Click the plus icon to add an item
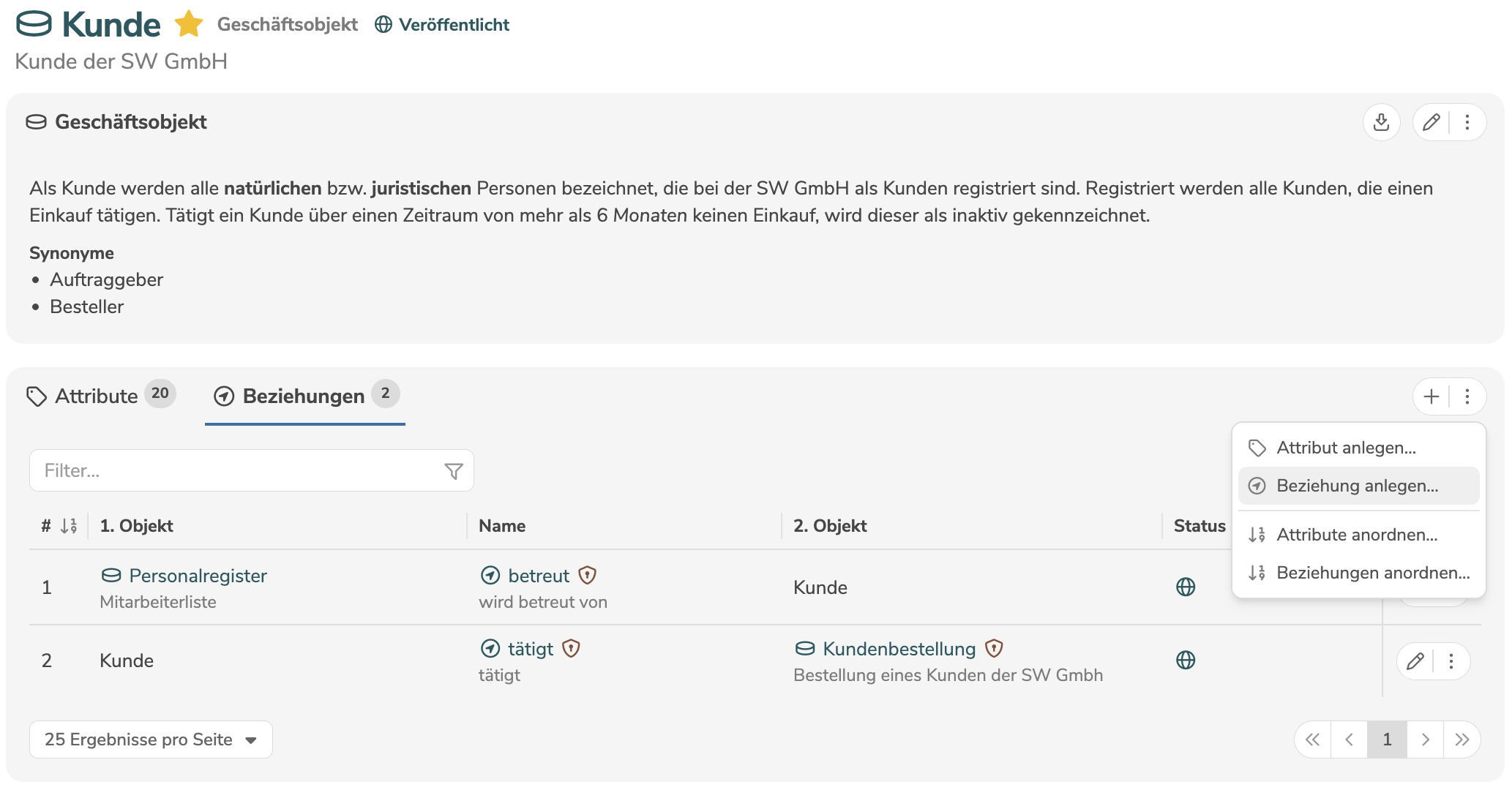This screenshot has width=1512, height=790. 1431,396
